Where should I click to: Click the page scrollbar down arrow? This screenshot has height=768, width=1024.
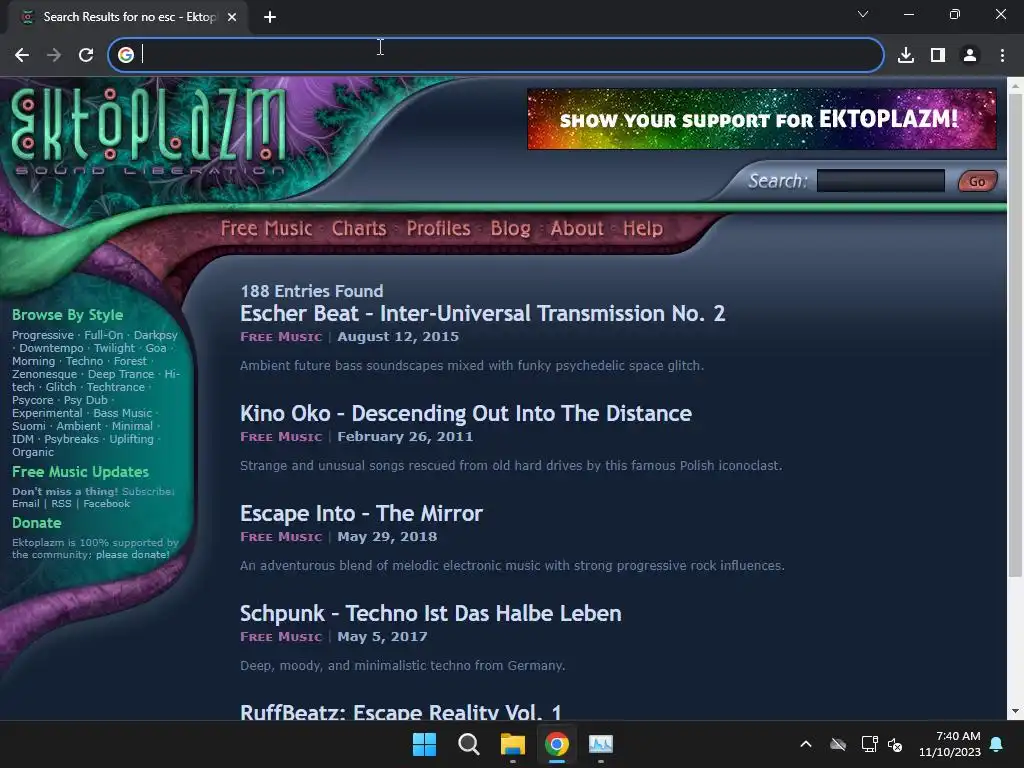(1015, 711)
